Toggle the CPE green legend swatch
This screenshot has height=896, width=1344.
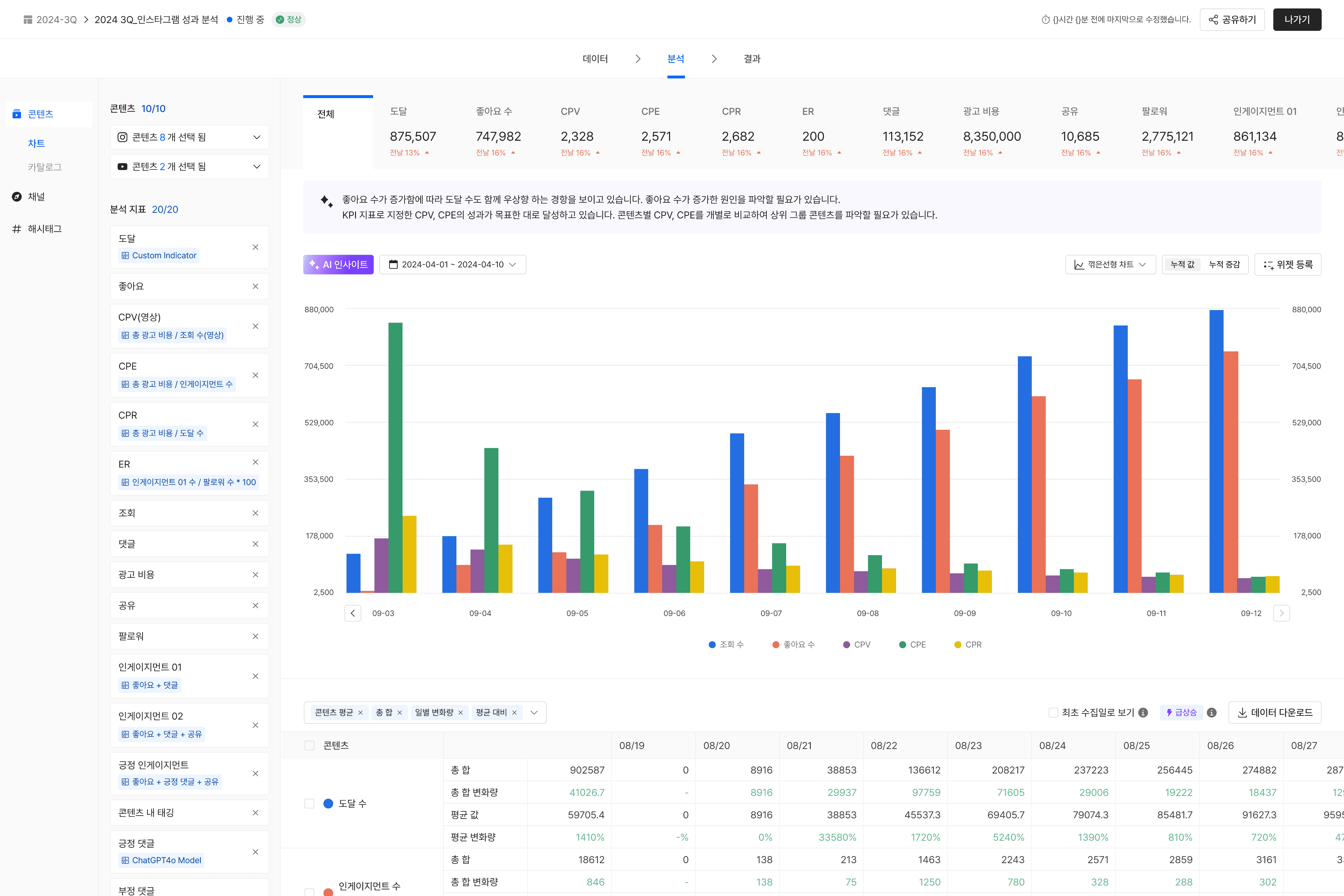coord(902,645)
